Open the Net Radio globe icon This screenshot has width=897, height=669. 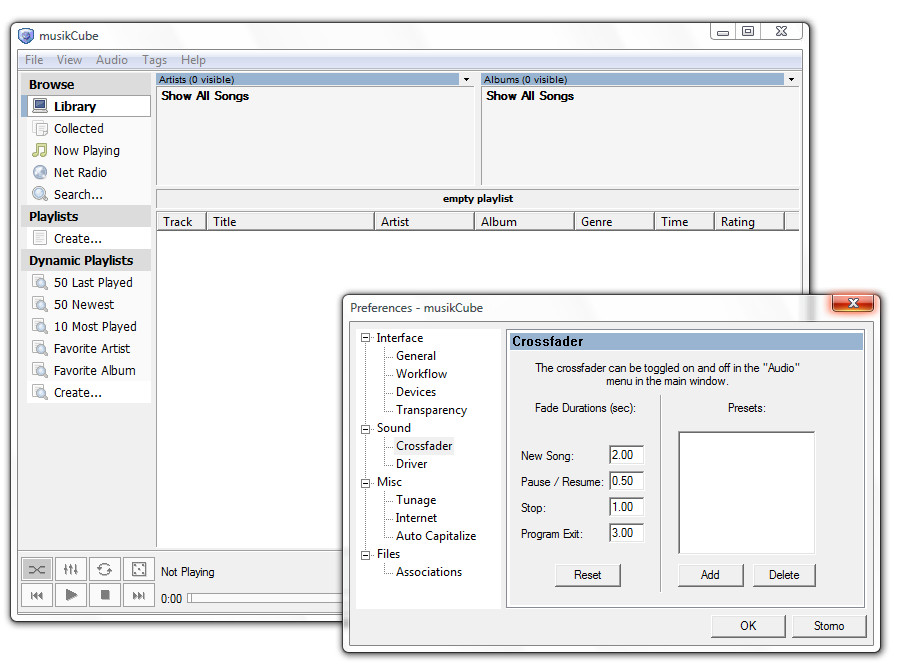tap(40, 172)
